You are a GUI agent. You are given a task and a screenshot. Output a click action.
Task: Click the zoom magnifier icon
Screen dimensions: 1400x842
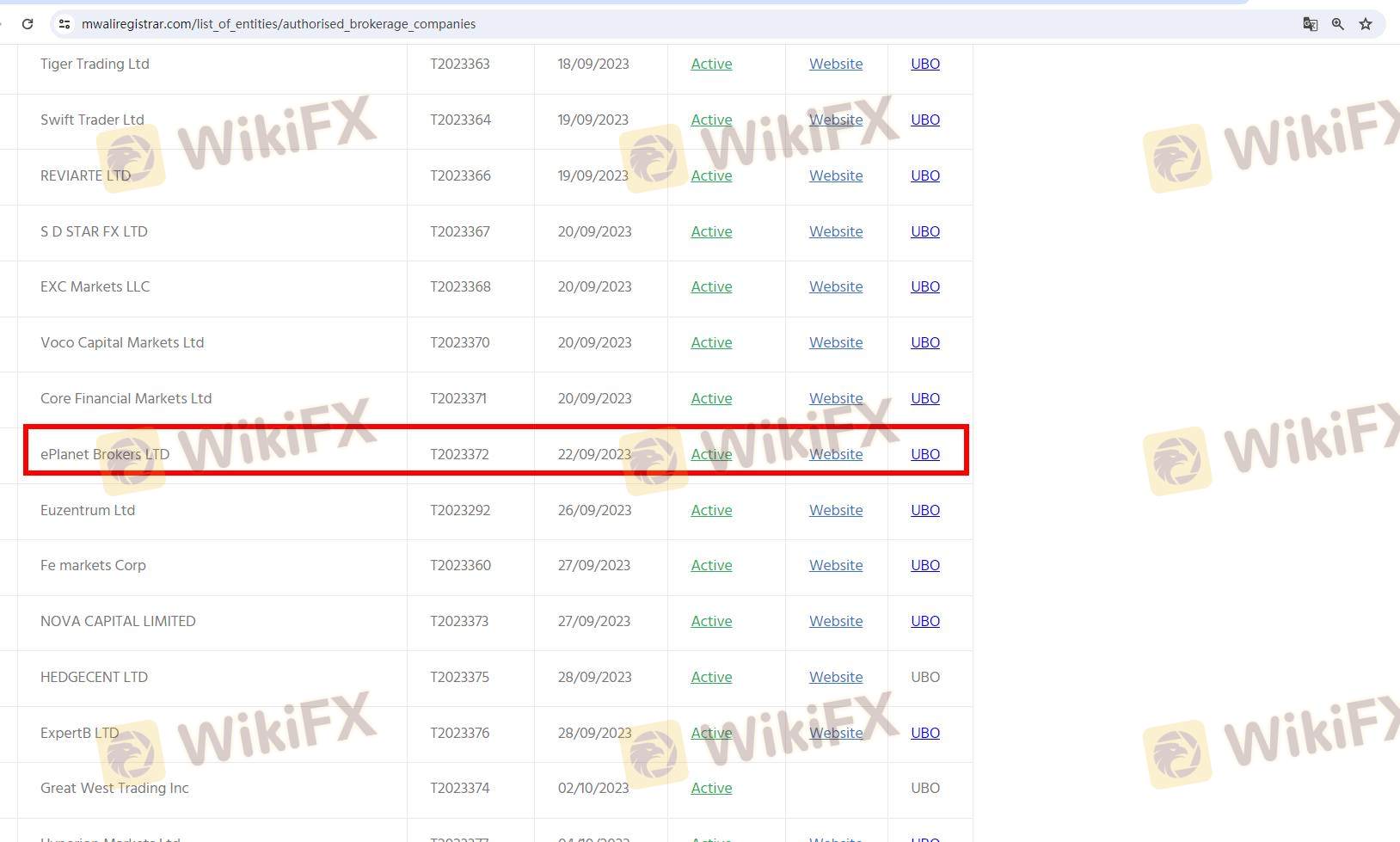(1337, 24)
